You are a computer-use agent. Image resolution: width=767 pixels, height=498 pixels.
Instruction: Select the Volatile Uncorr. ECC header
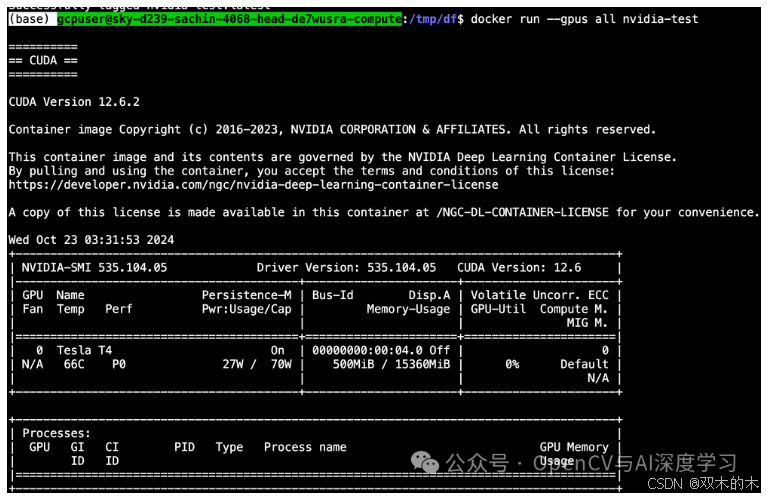point(540,295)
